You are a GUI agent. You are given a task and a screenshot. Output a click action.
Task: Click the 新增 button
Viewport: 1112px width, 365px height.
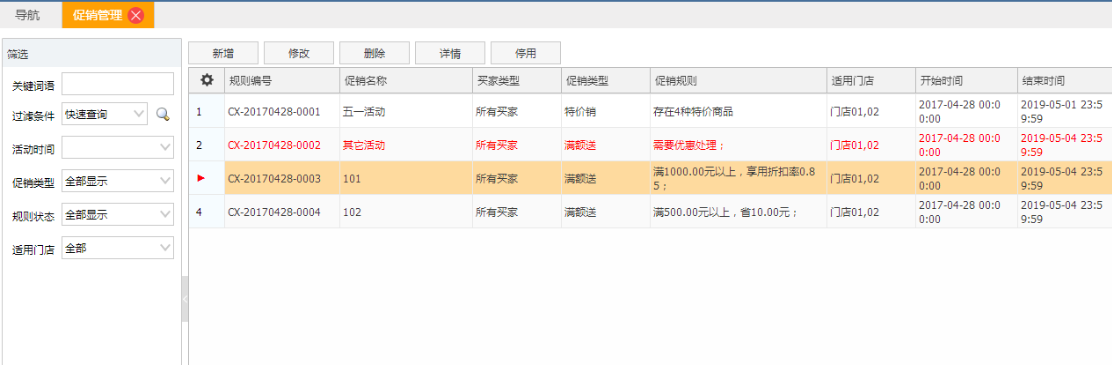(x=223, y=53)
